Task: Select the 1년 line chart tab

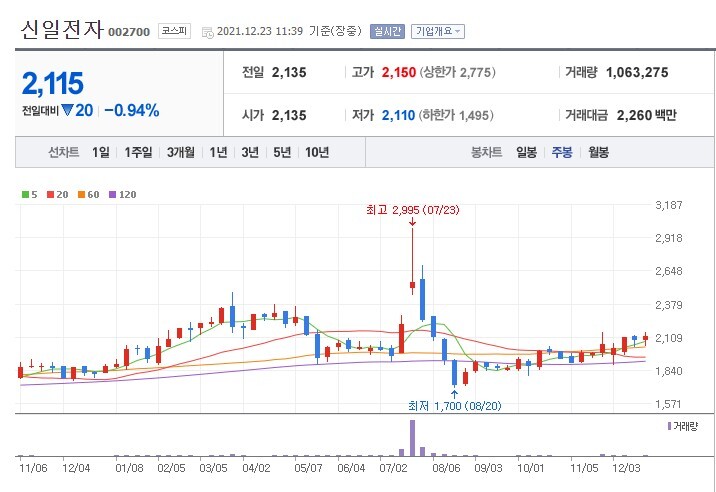Action: click(x=218, y=152)
